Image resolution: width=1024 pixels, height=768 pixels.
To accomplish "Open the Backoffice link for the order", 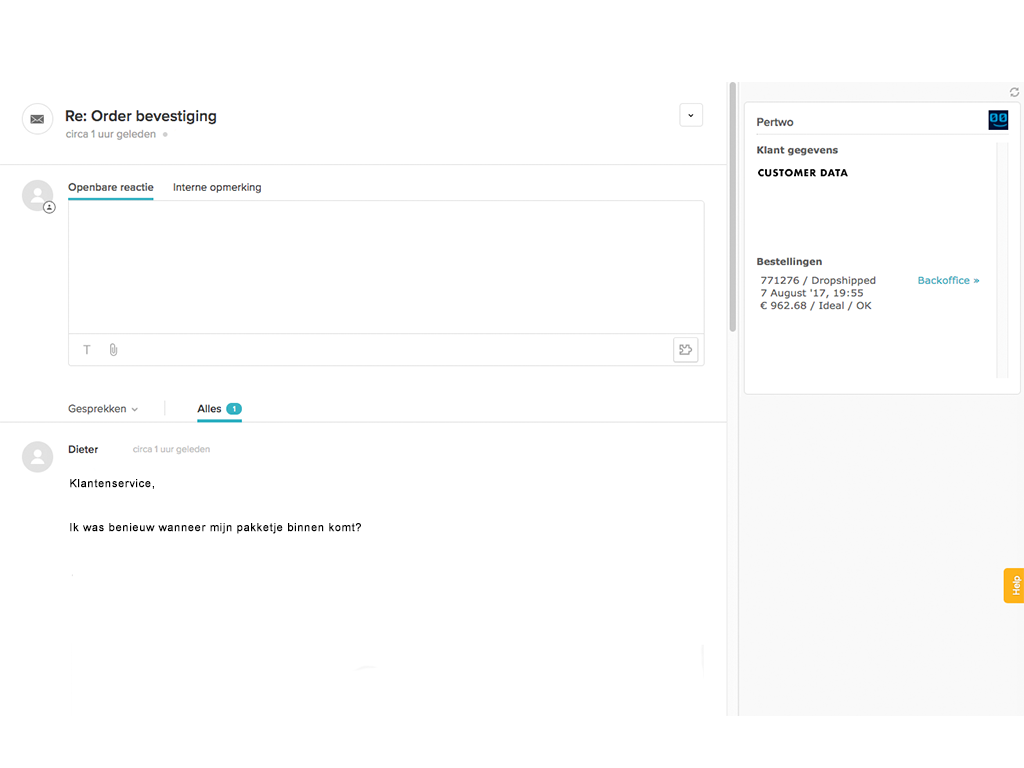I will point(948,281).
